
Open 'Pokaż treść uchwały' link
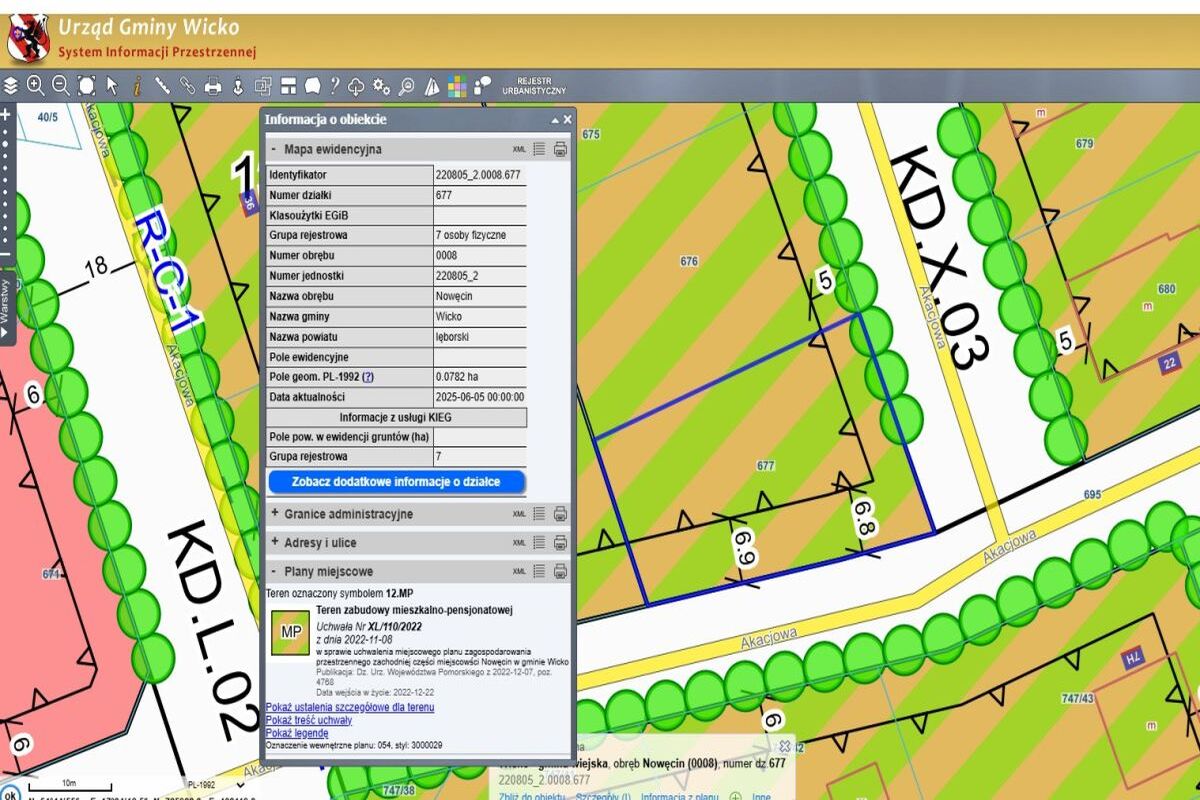(x=308, y=720)
